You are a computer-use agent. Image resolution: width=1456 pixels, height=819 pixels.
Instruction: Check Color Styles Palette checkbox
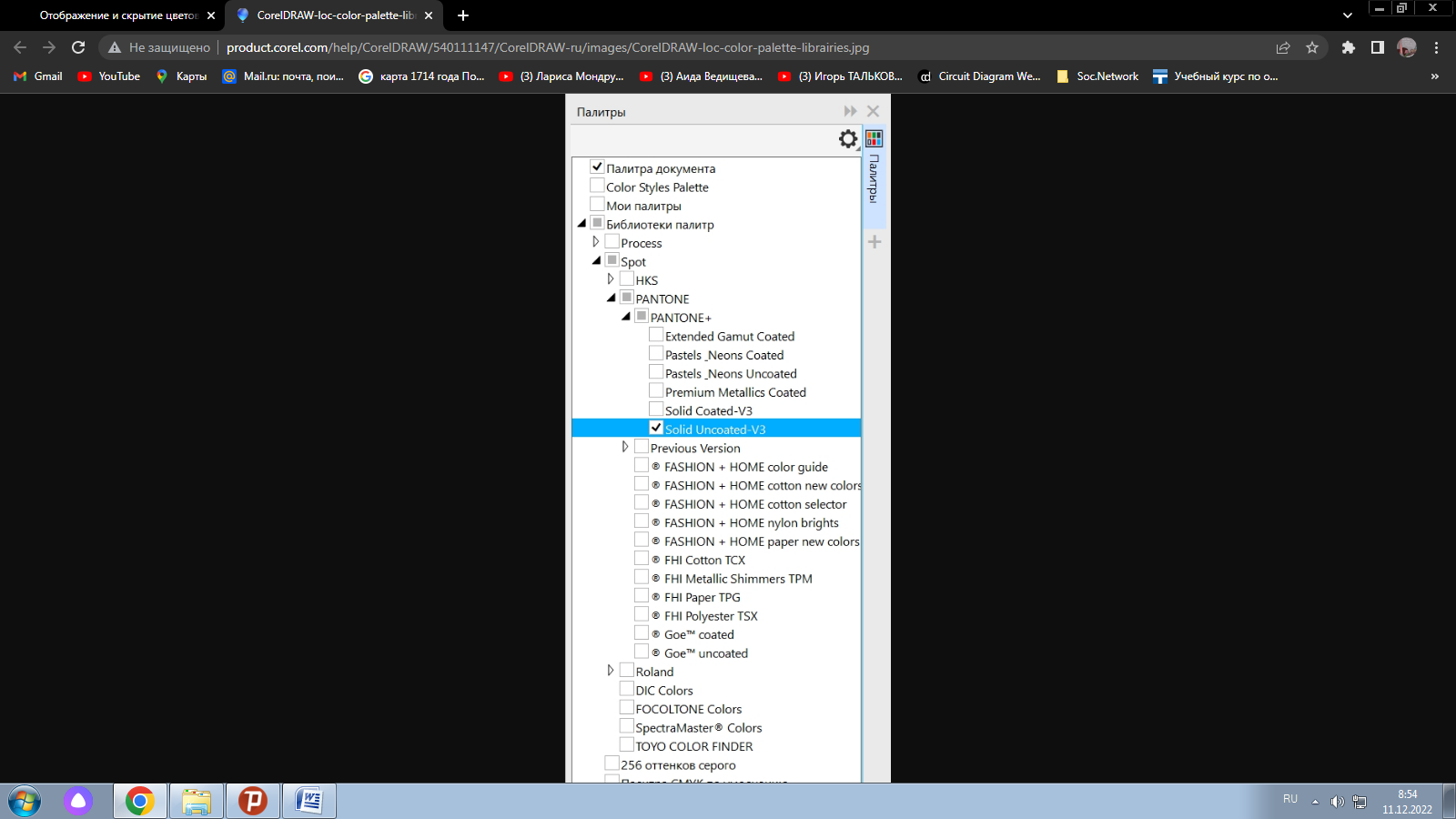coord(597,186)
